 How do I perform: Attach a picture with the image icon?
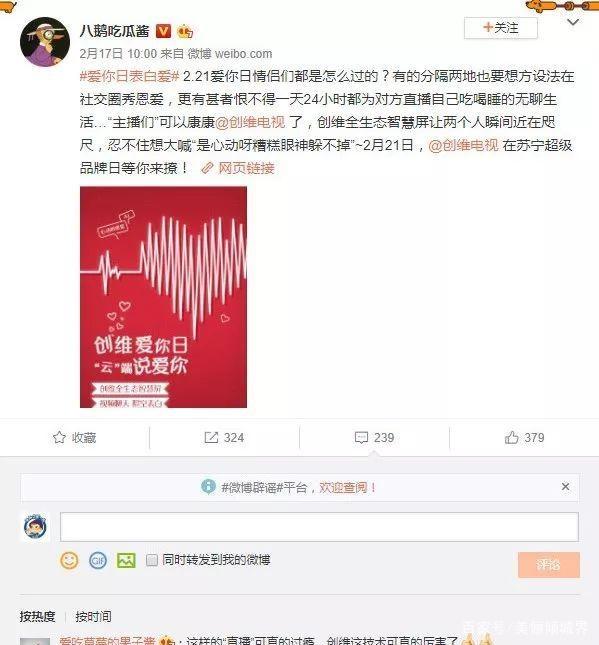(126, 560)
